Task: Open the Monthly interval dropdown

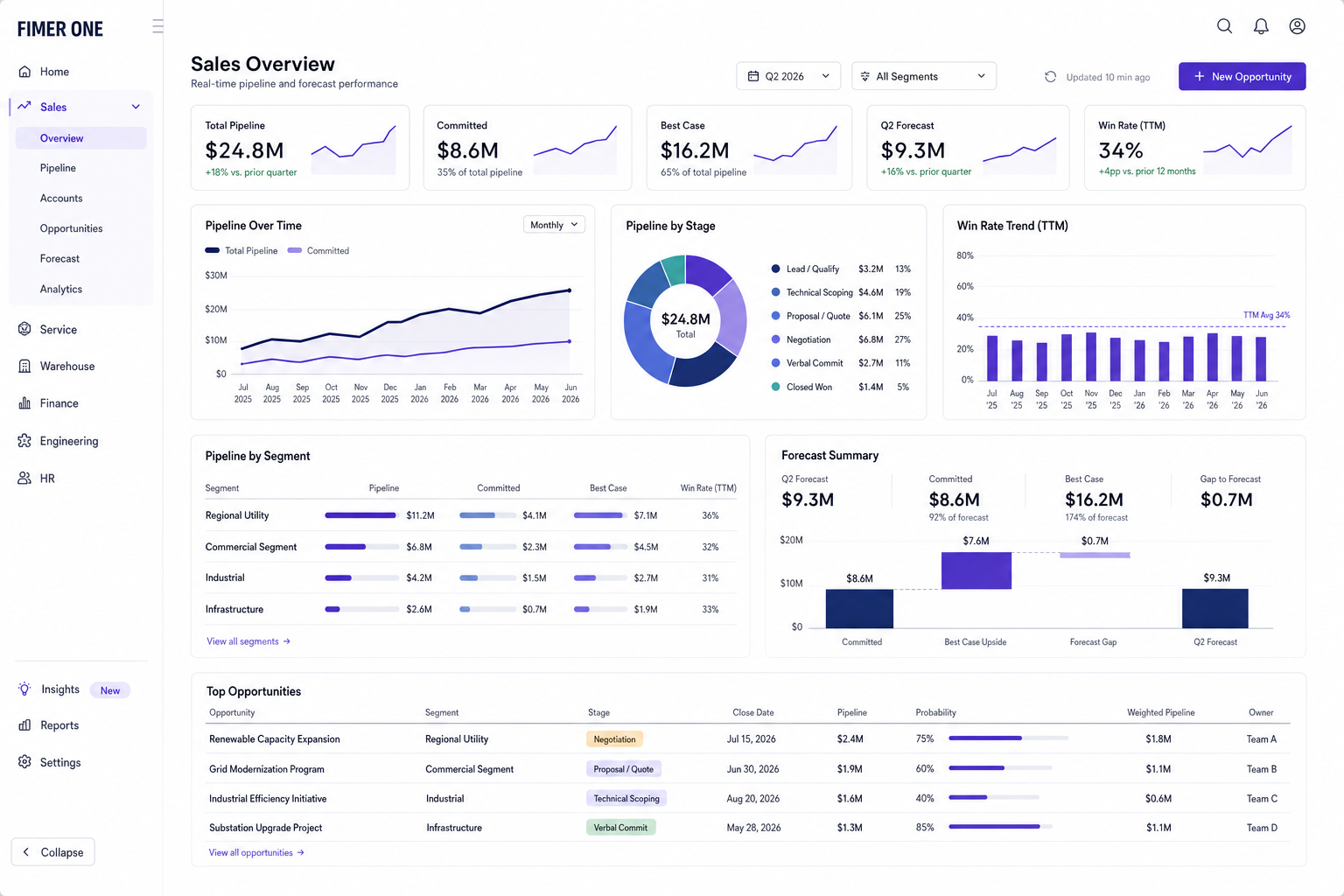Action: (x=554, y=225)
